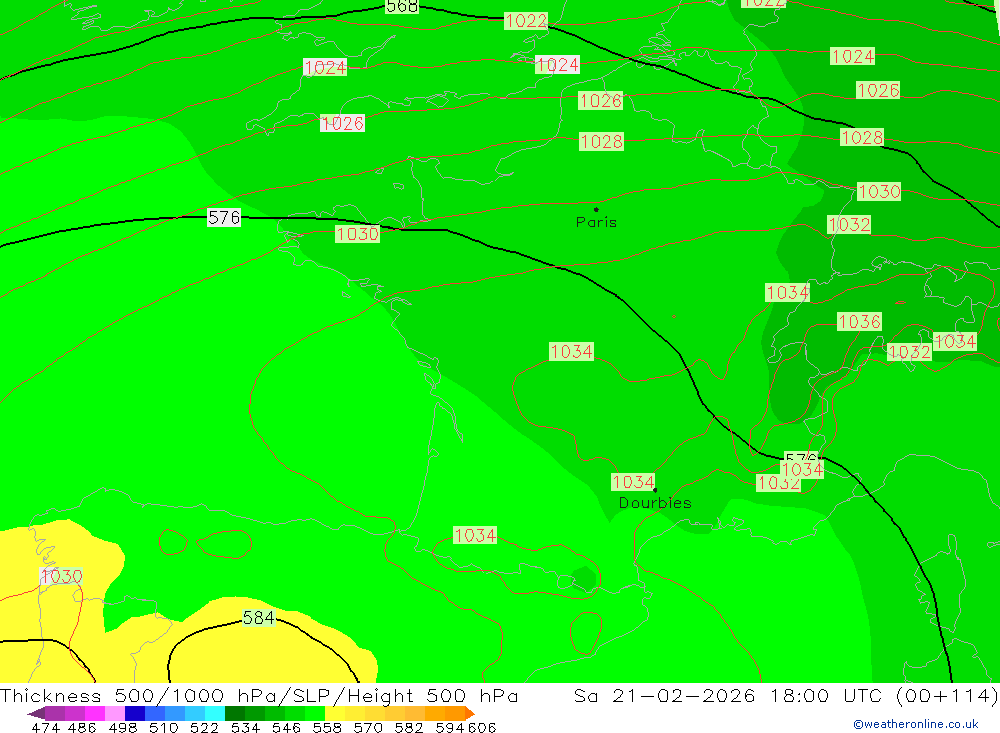
Task: Click the darkest green legend color swatch
Action: 235,713
